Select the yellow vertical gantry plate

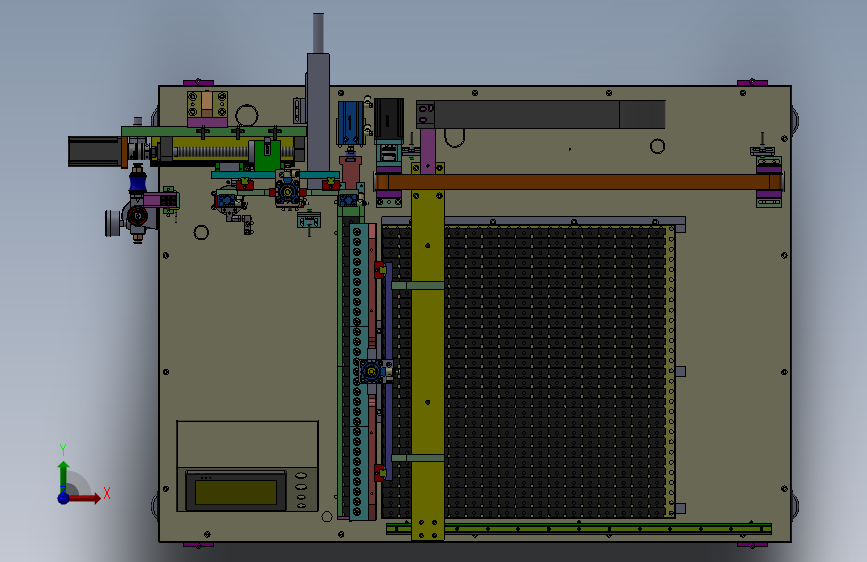point(427,365)
